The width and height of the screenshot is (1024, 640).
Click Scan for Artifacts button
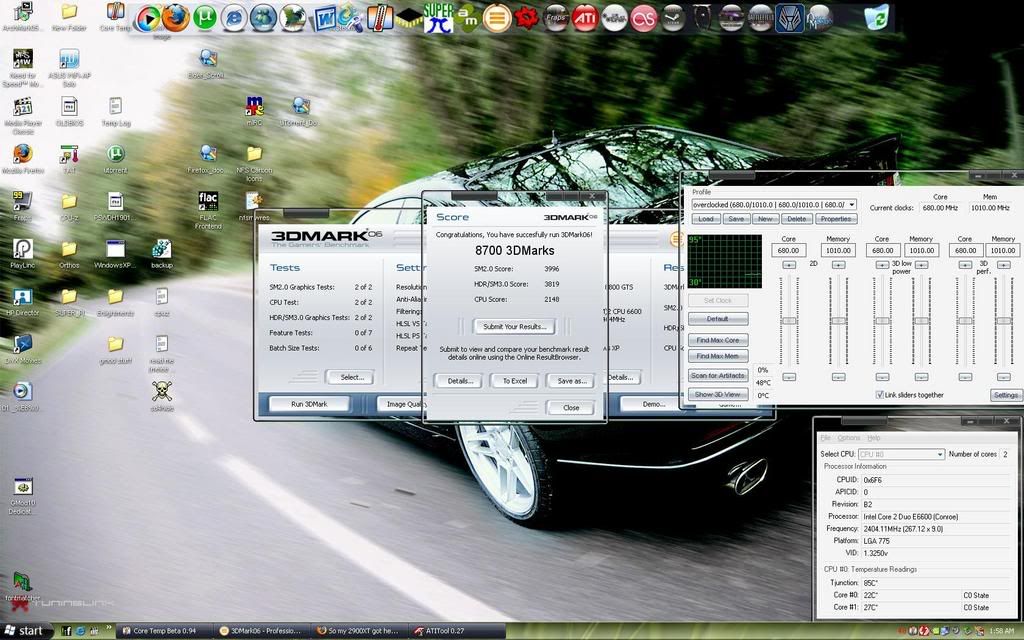718,376
